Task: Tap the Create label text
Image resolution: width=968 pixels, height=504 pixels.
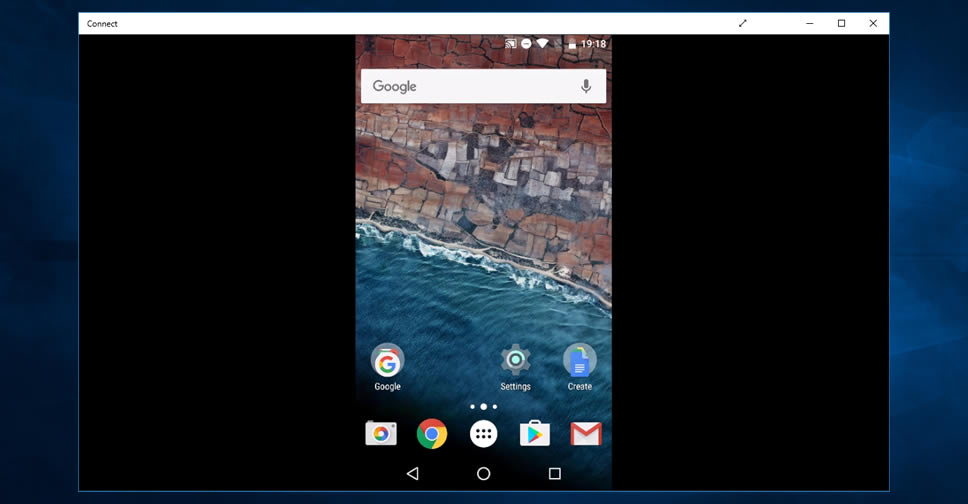Action: pos(580,387)
